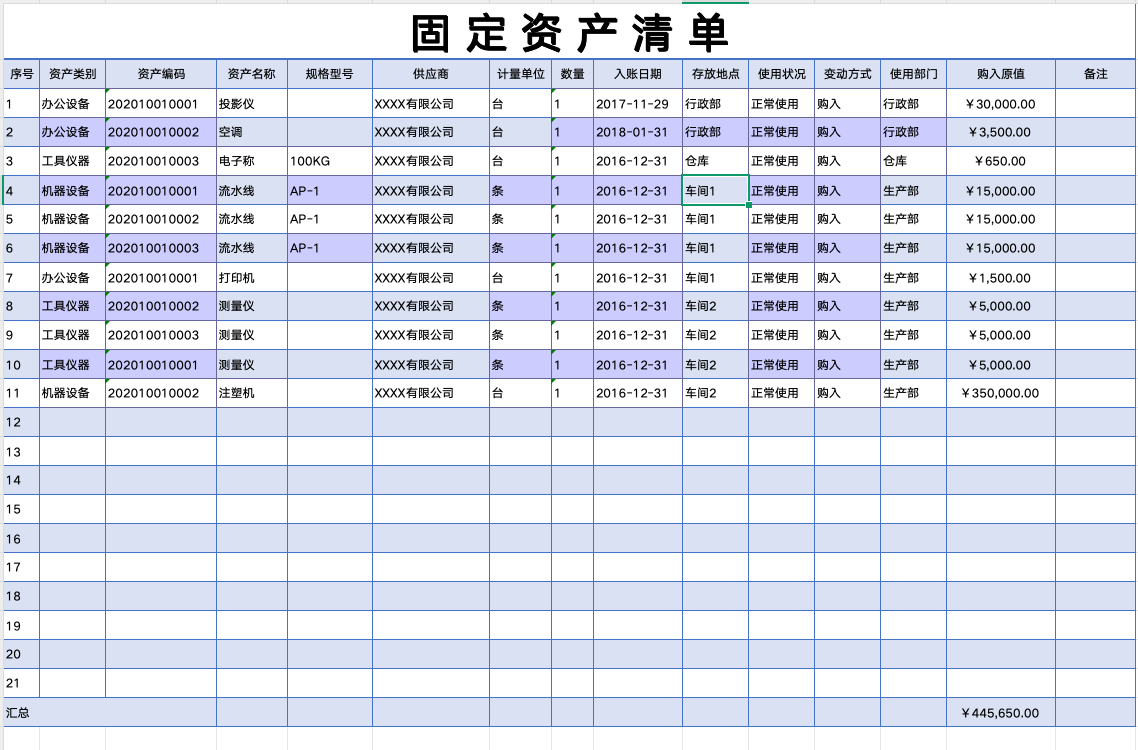1138x750 pixels.
Task: Select the 台 unit cell in row 11
Action: [520, 393]
